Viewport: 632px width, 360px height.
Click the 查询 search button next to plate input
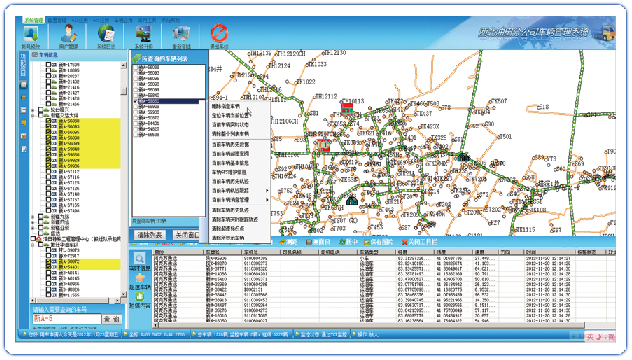pyautogui.click(x=112, y=319)
